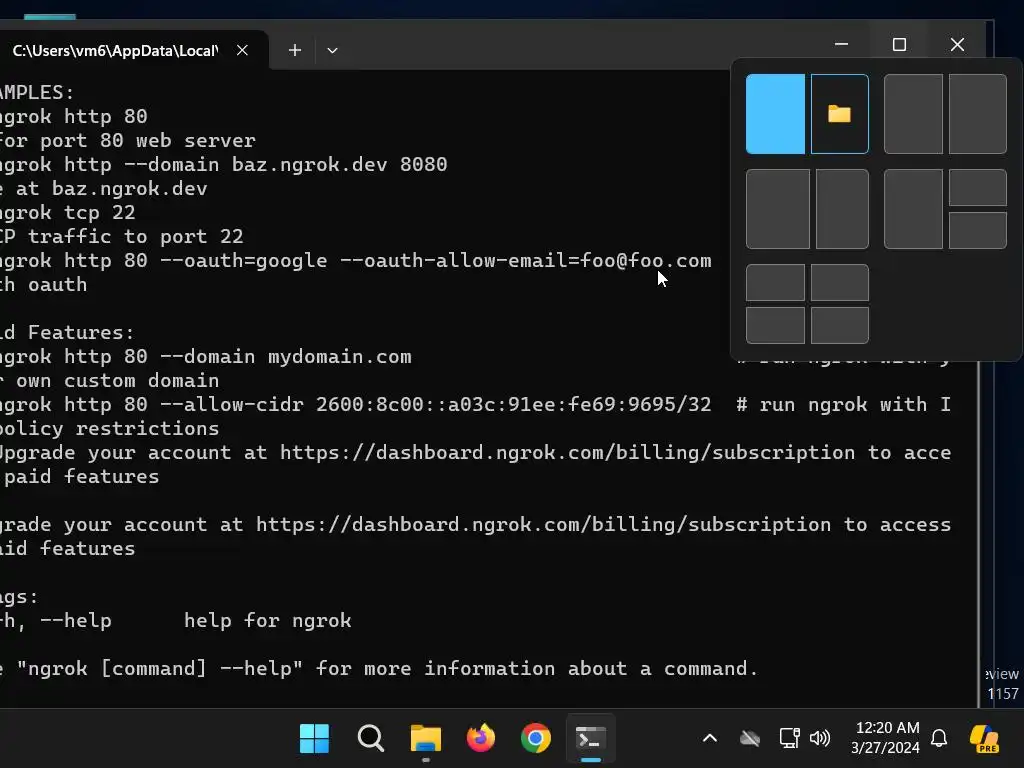
Task: Expand the new tab profile dropdown
Action: click(332, 50)
